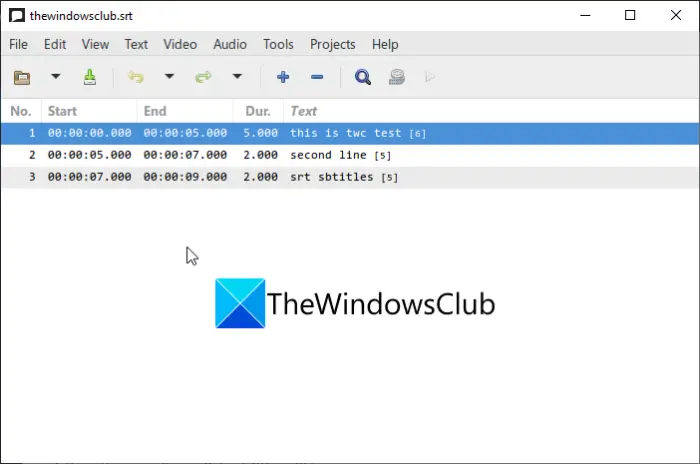The width and height of the screenshot is (700, 464).
Task: Click the No. column header
Action: pos(21,111)
